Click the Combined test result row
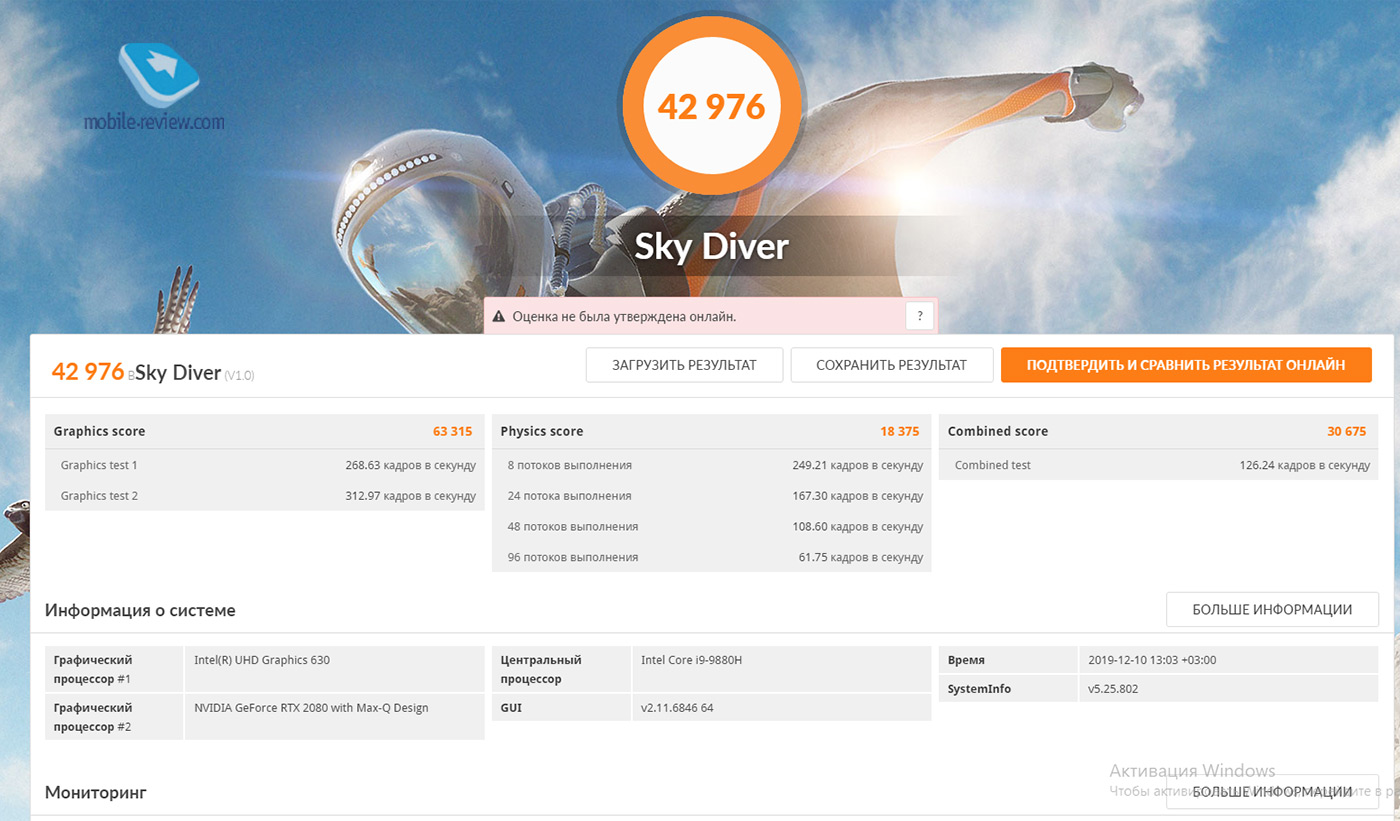 (x=1157, y=465)
